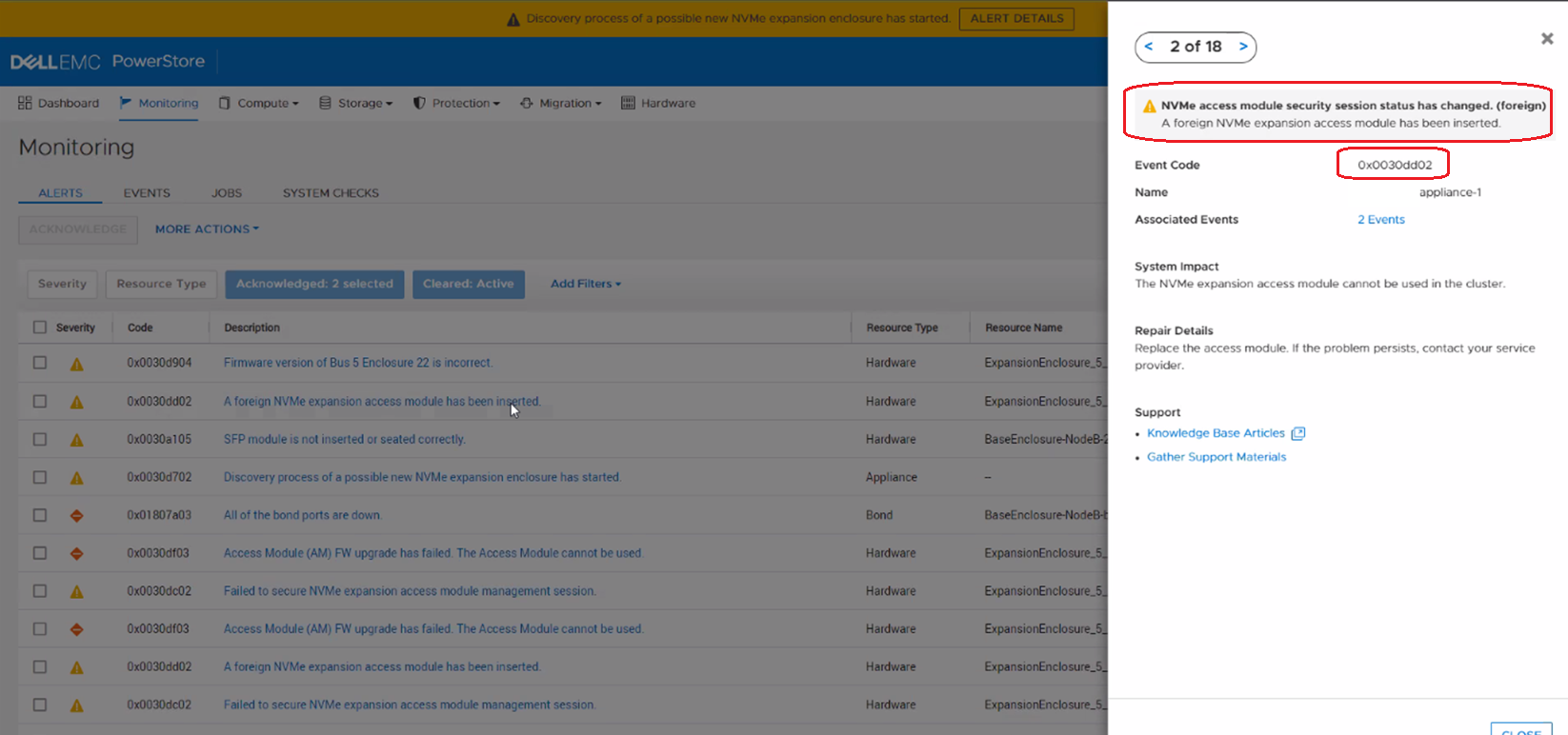
Task: Switch to the Events tab
Action: click(x=147, y=193)
